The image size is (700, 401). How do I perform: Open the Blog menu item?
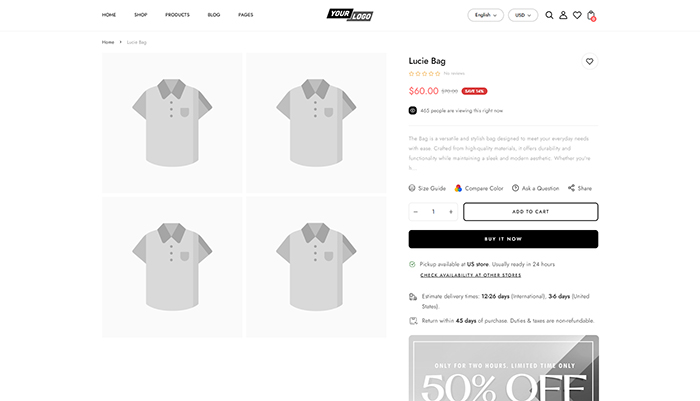[x=214, y=15]
